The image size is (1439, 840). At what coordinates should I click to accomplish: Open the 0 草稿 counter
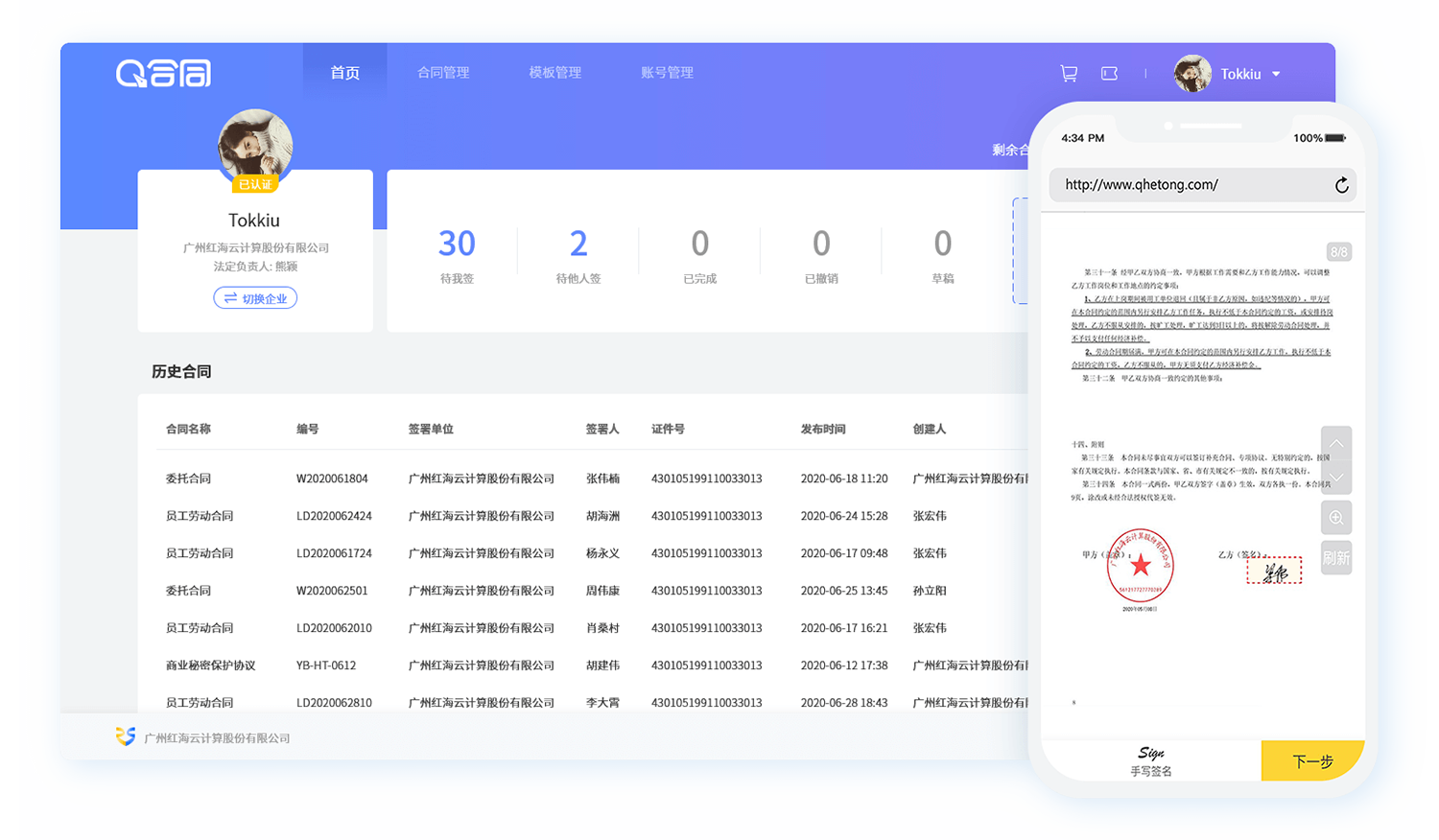943,255
